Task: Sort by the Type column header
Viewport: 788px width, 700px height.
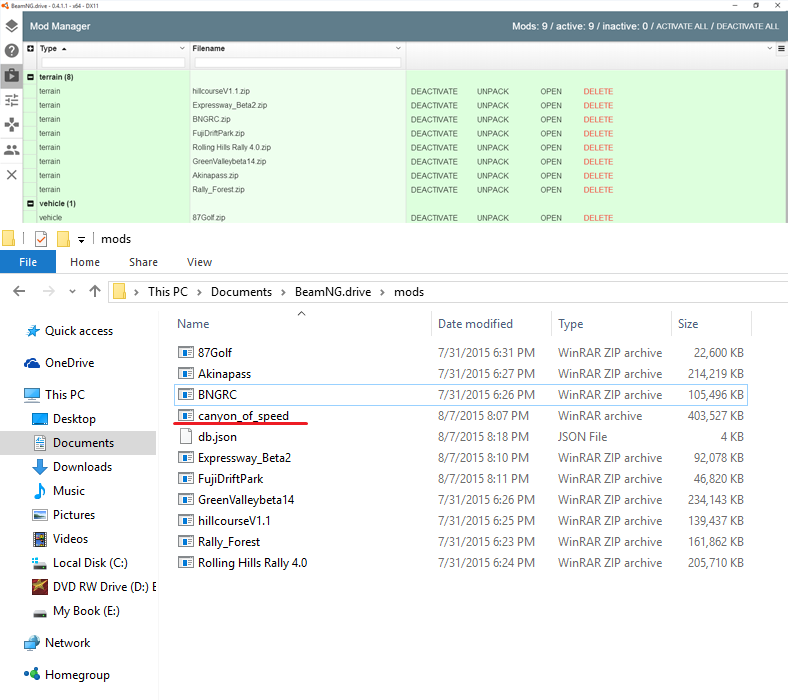Action: coord(48,48)
